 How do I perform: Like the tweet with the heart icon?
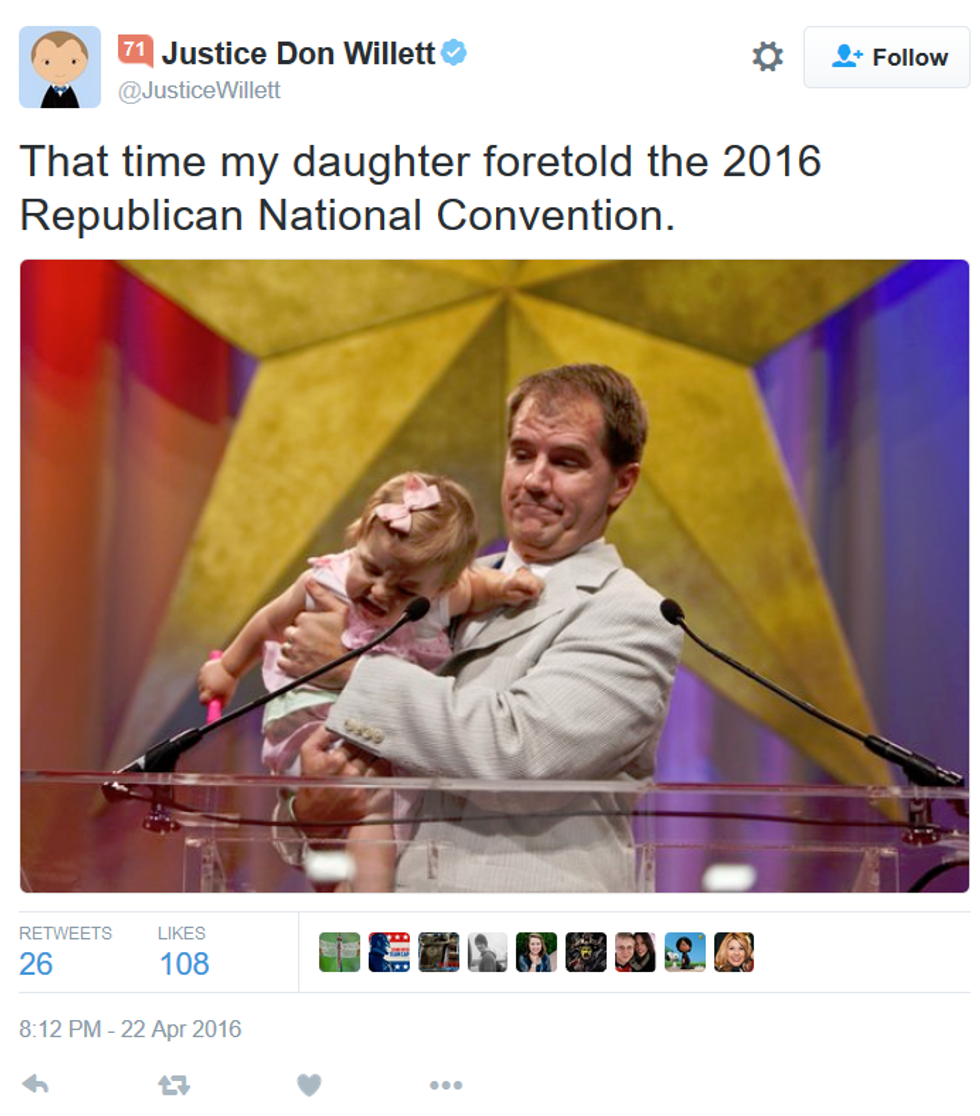[x=309, y=1085]
